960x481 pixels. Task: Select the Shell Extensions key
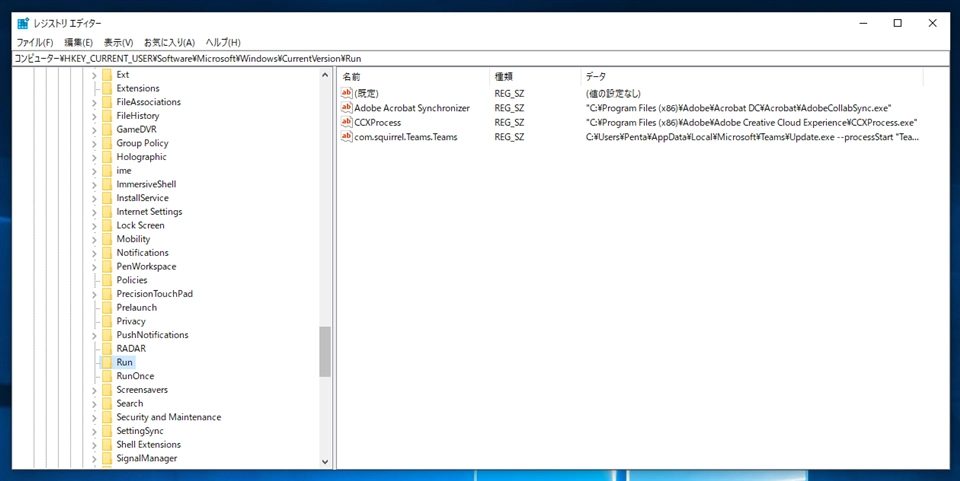click(x=149, y=445)
